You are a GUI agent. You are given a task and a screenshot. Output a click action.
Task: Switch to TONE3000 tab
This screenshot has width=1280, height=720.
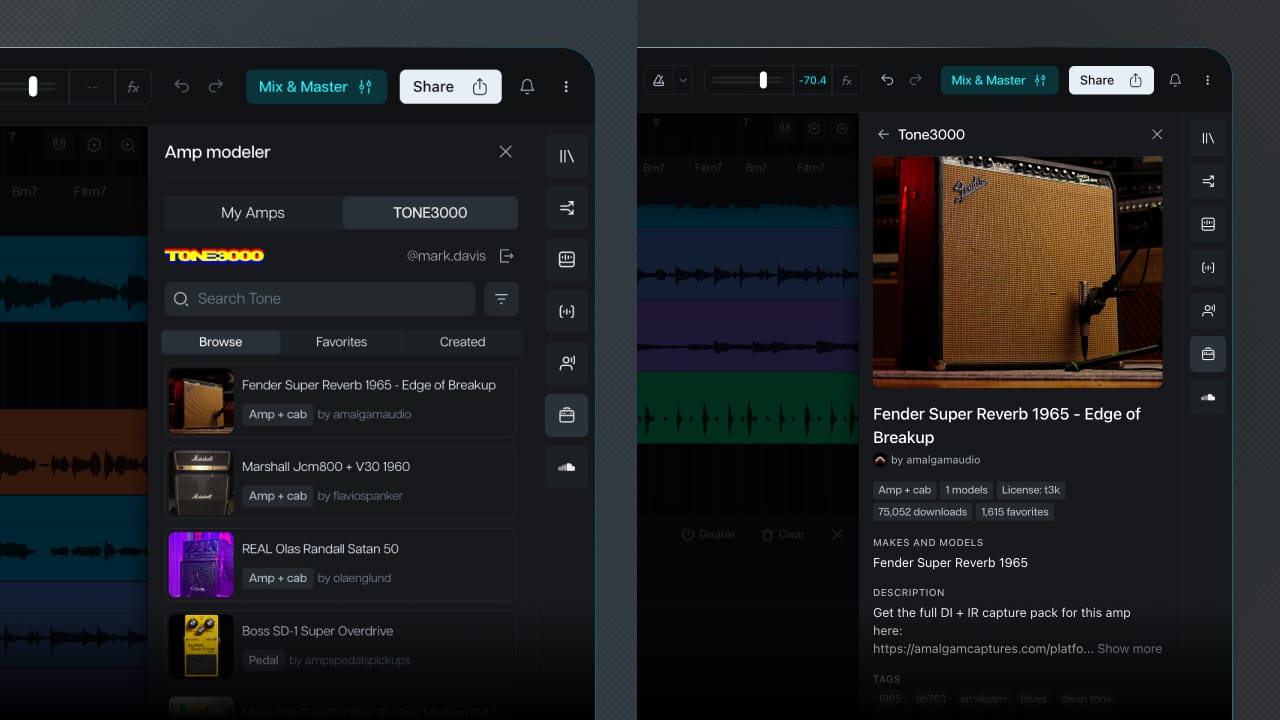coord(430,212)
